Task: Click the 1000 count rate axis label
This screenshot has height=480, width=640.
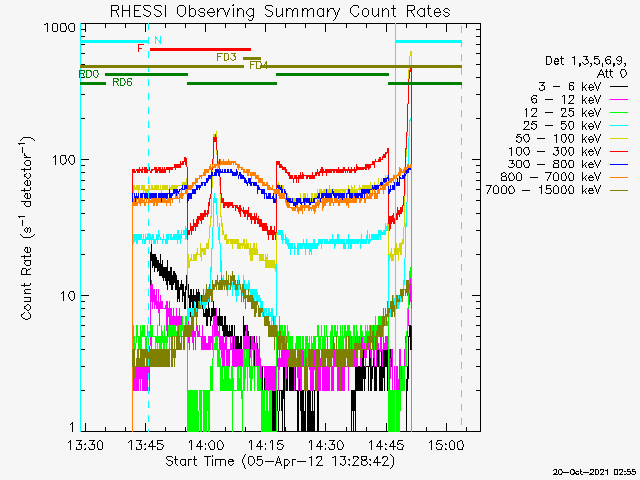Action: [x=60, y=28]
